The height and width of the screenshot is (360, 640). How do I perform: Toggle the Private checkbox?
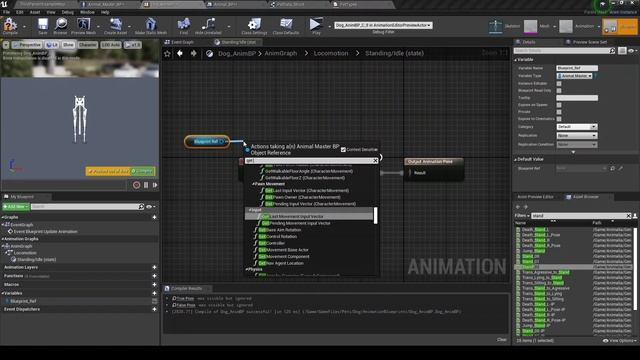tap(559, 112)
